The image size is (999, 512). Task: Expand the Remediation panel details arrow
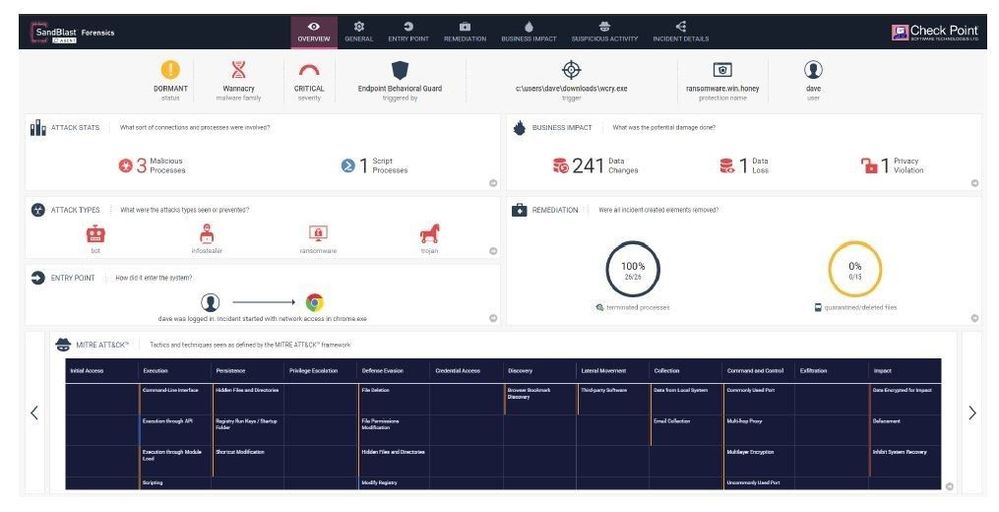click(975, 318)
